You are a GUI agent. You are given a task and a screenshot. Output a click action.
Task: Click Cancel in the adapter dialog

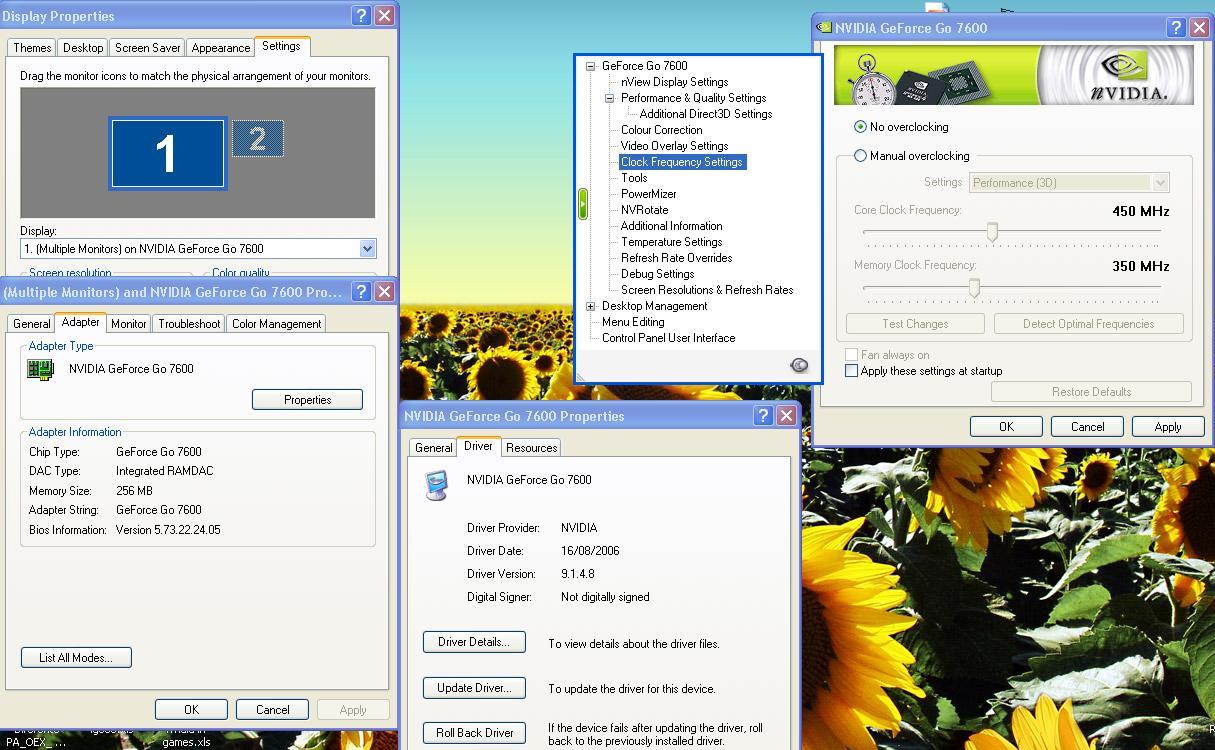click(x=272, y=710)
